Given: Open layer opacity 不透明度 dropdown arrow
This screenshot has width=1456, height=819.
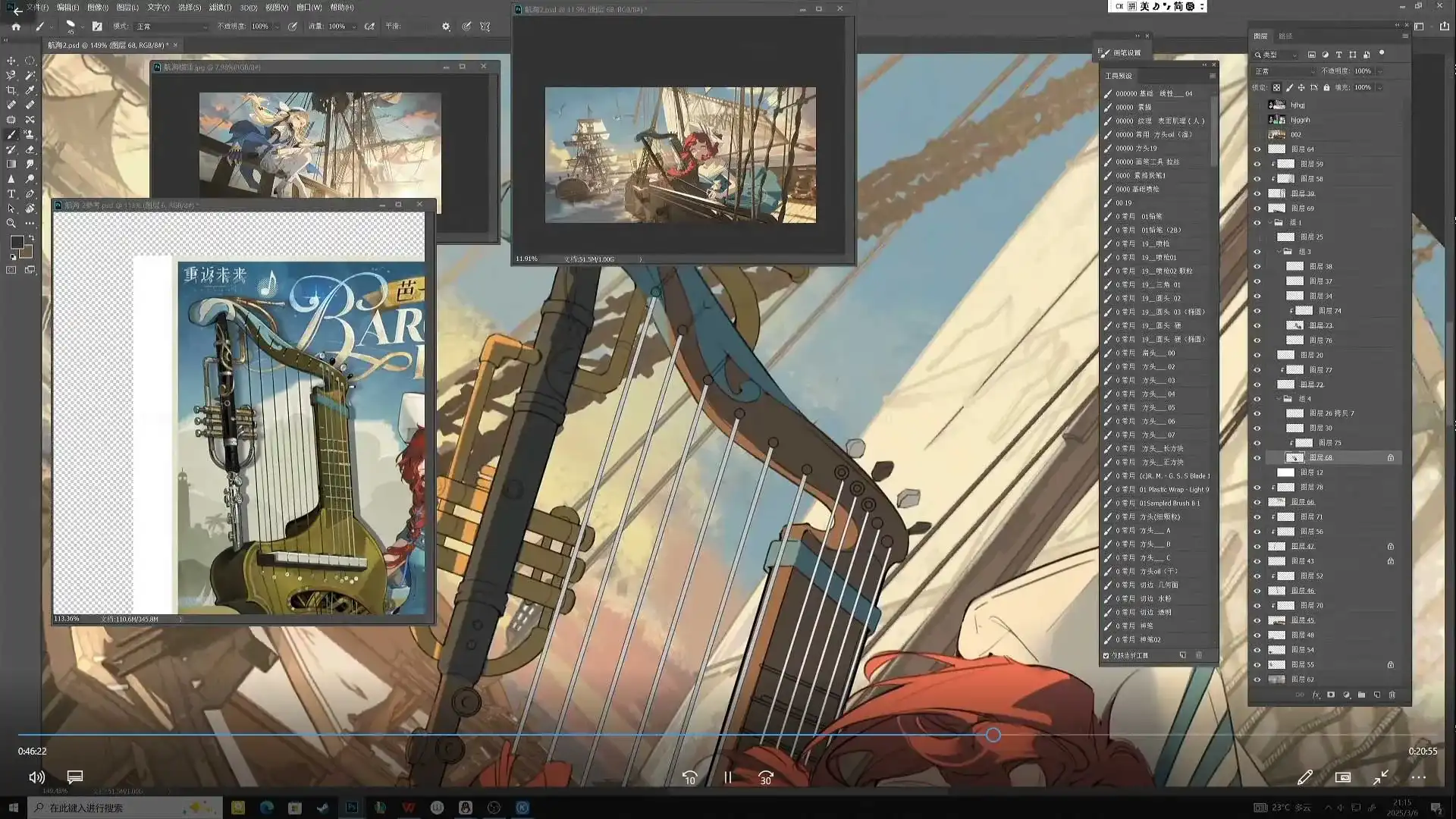Looking at the screenshot, I should (x=1379, y=71).
